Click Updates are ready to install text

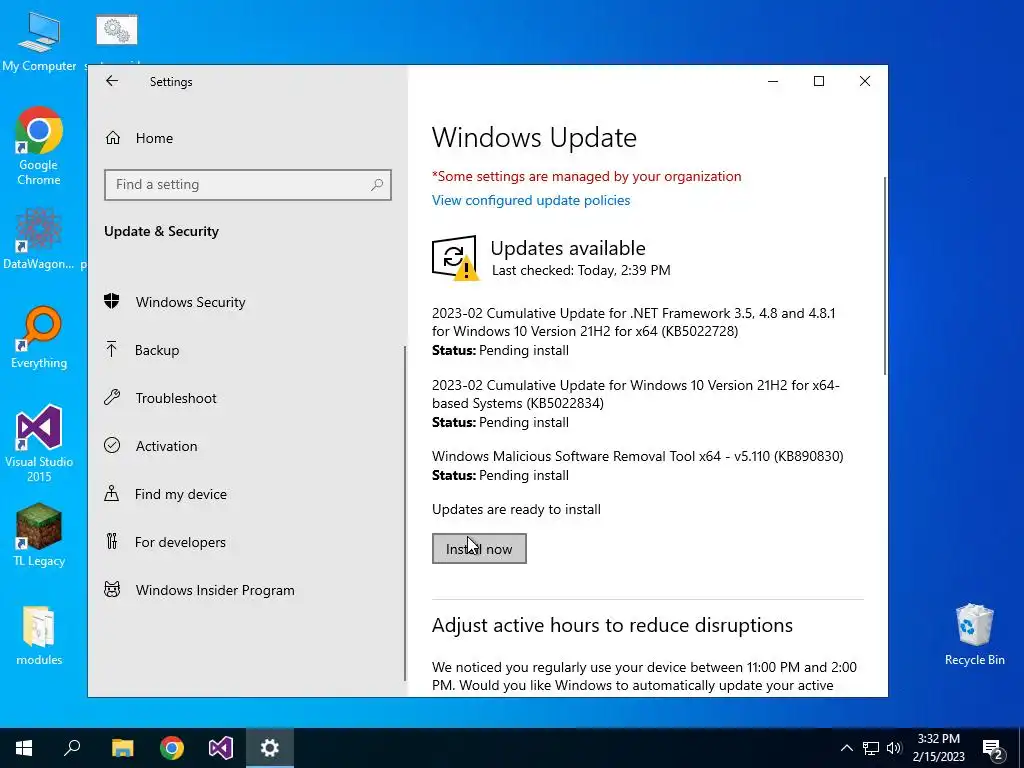click(516, 509)
